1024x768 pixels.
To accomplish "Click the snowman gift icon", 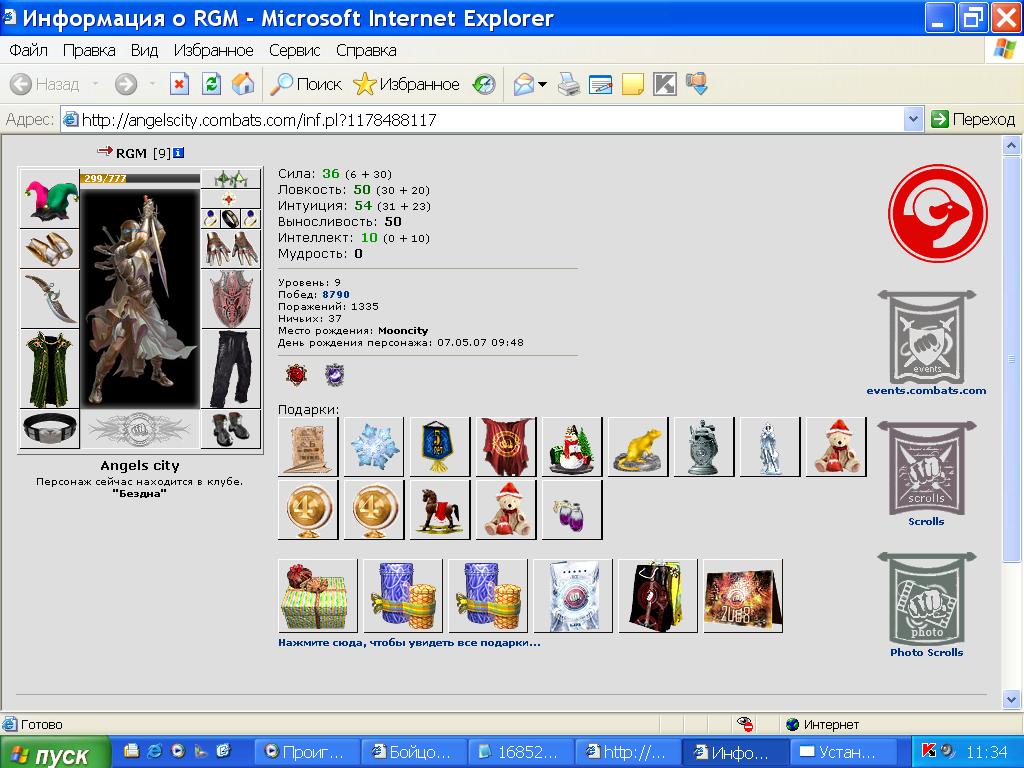I will click(x=572, y=447).
